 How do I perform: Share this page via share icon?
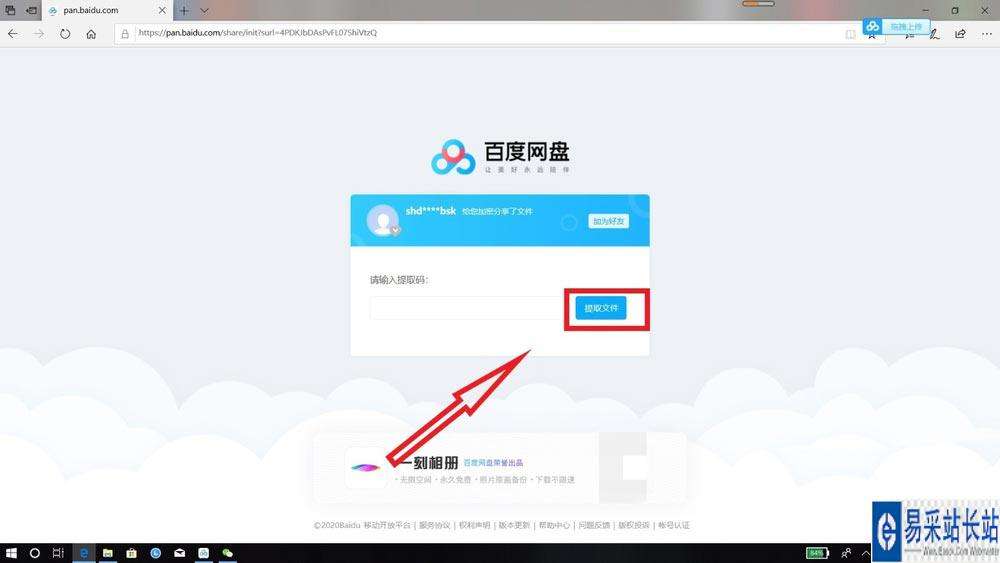960,34
